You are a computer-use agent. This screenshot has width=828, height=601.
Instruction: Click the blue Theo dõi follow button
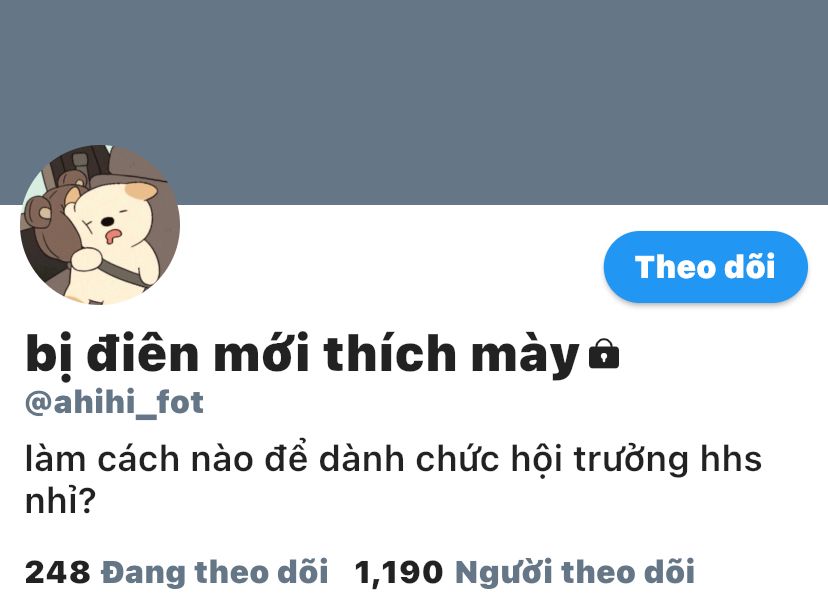point(705,267)
